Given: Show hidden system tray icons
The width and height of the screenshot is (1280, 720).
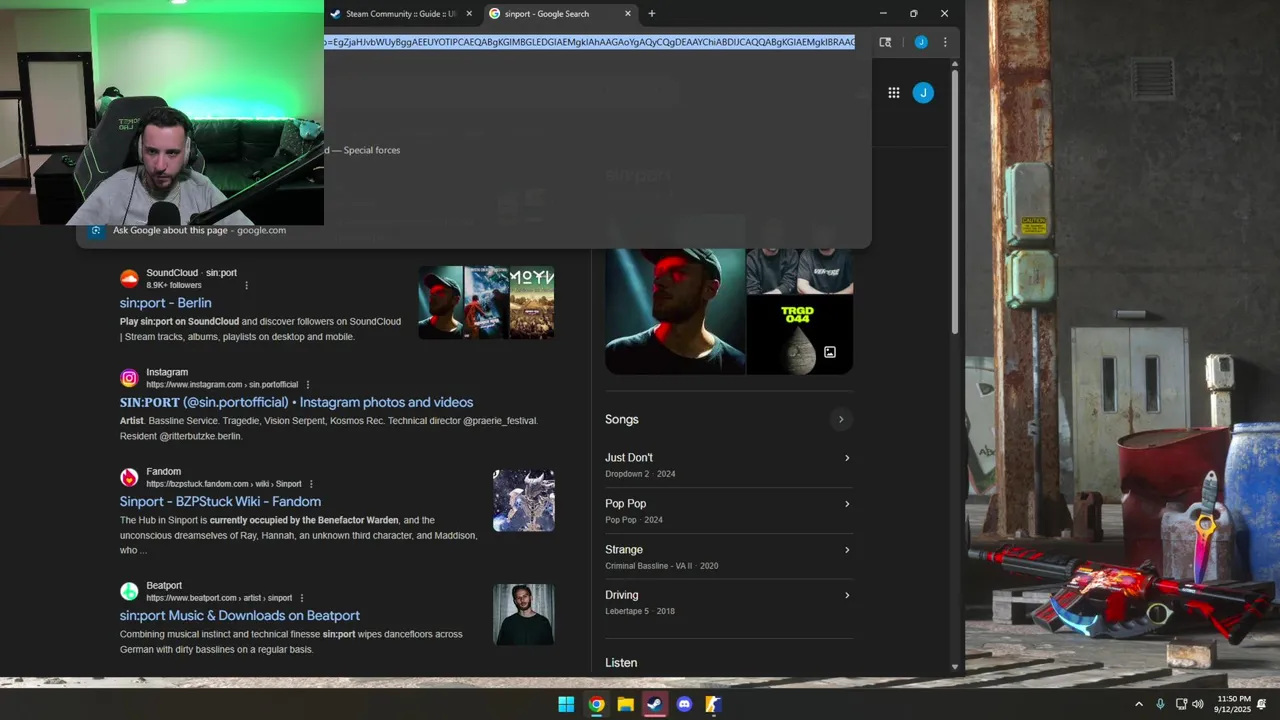Looking at the screenshot, I should tap(1138, 704).
